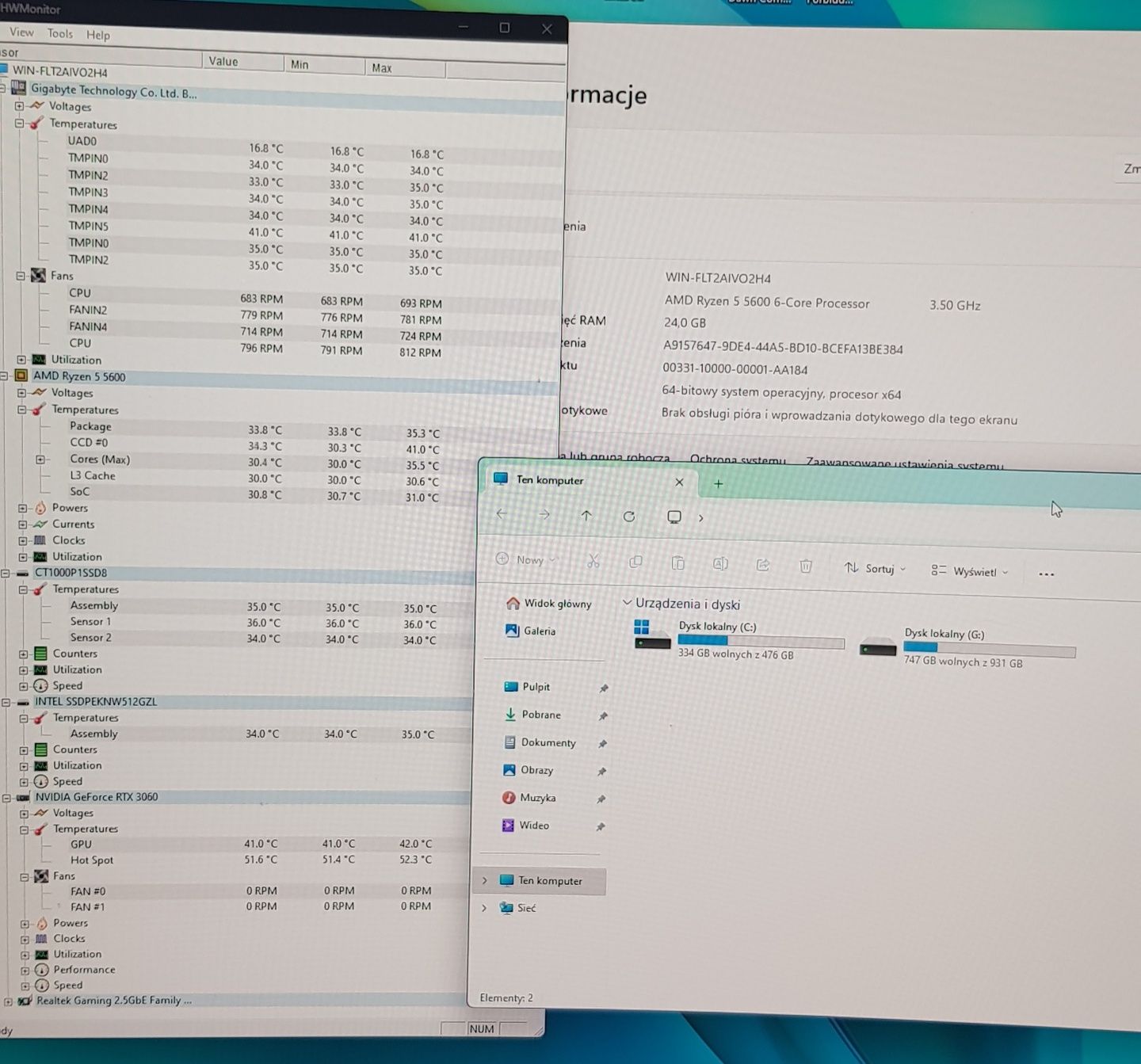Viewport: 1141px width, 1064px height.
Task: Expand Counters under CT1000P1SSD8
Action: (24, 654)
